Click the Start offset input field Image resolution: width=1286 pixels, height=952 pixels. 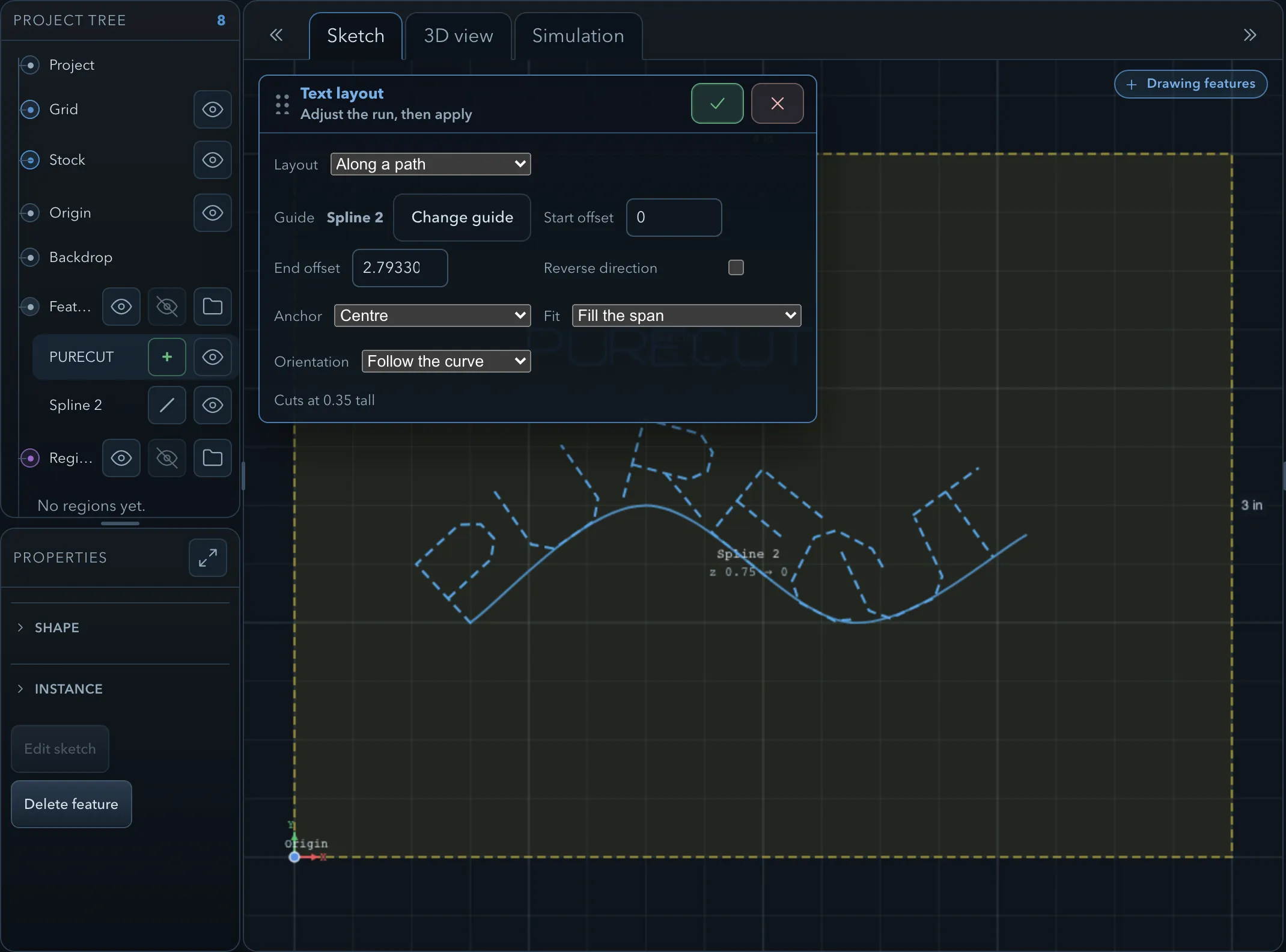(674, 218)
